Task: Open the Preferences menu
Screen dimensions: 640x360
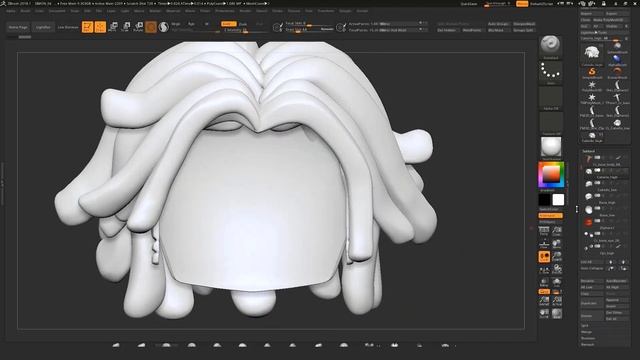Action: [x=225, y=11]
